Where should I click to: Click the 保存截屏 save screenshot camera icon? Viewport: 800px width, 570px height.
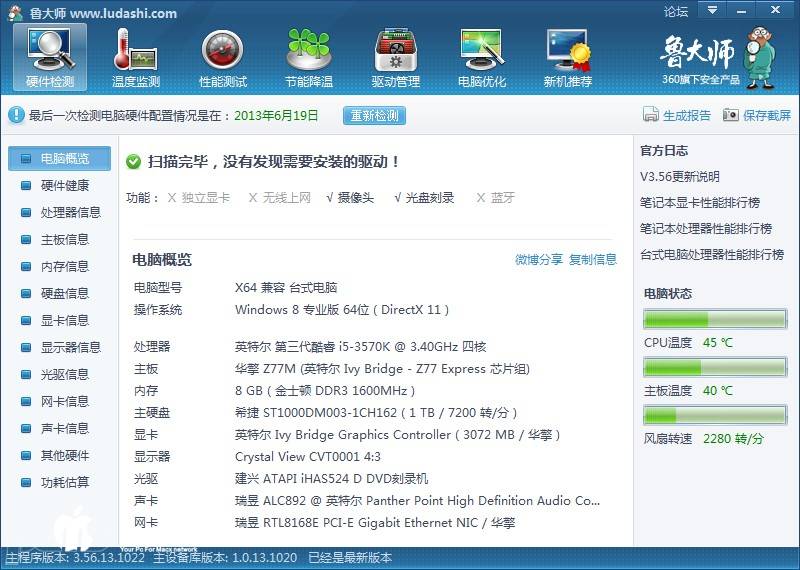pyautogui.click(x=731, y=115)
